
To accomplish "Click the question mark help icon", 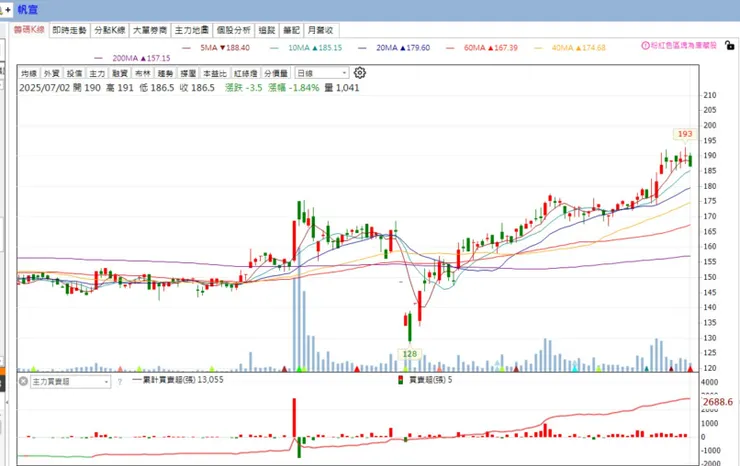I will click(x=120, y=382).
